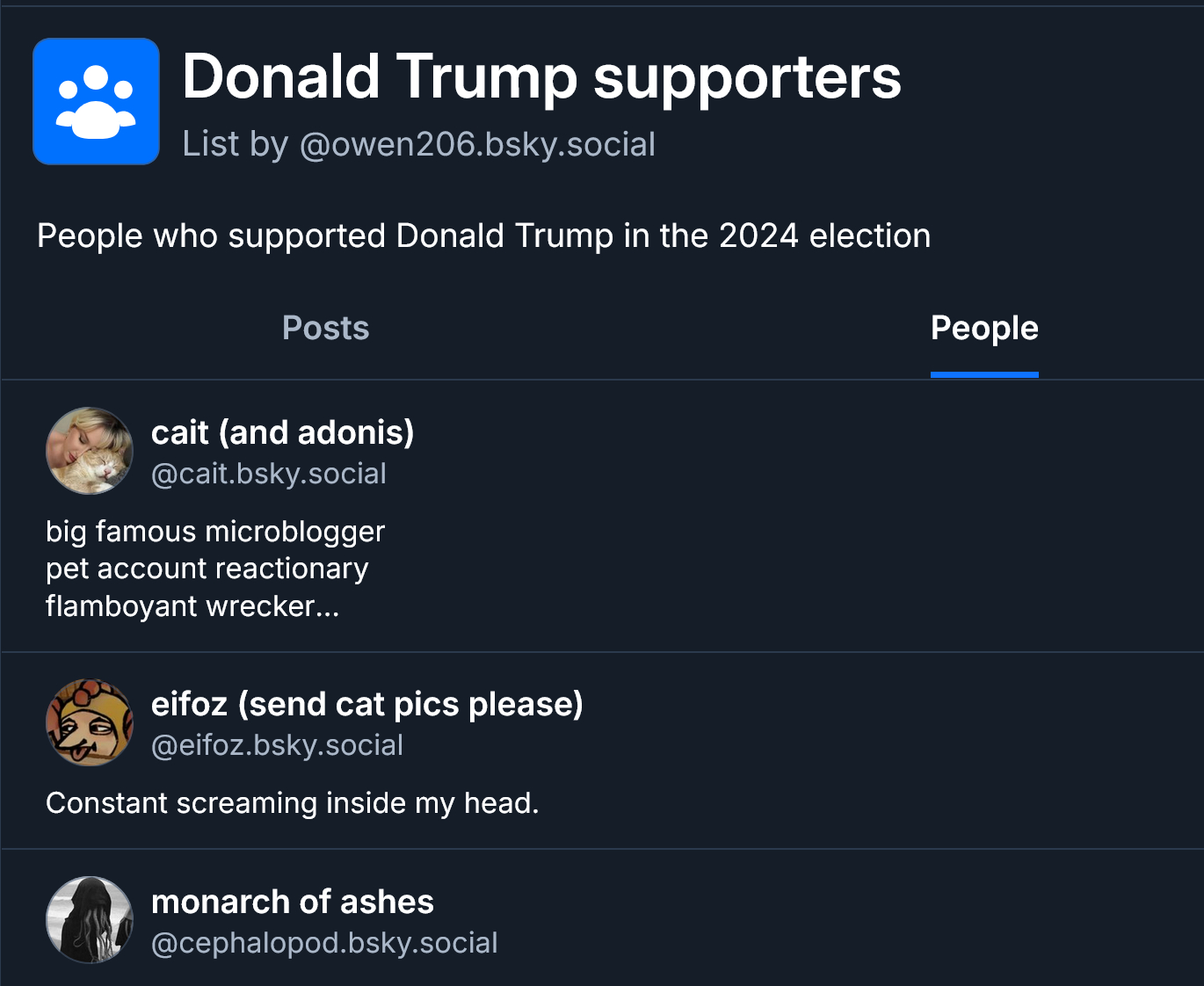This screenshot has width=1204, height=986.
Task: Open cait's profile picture
Action: tap(90, 451)
